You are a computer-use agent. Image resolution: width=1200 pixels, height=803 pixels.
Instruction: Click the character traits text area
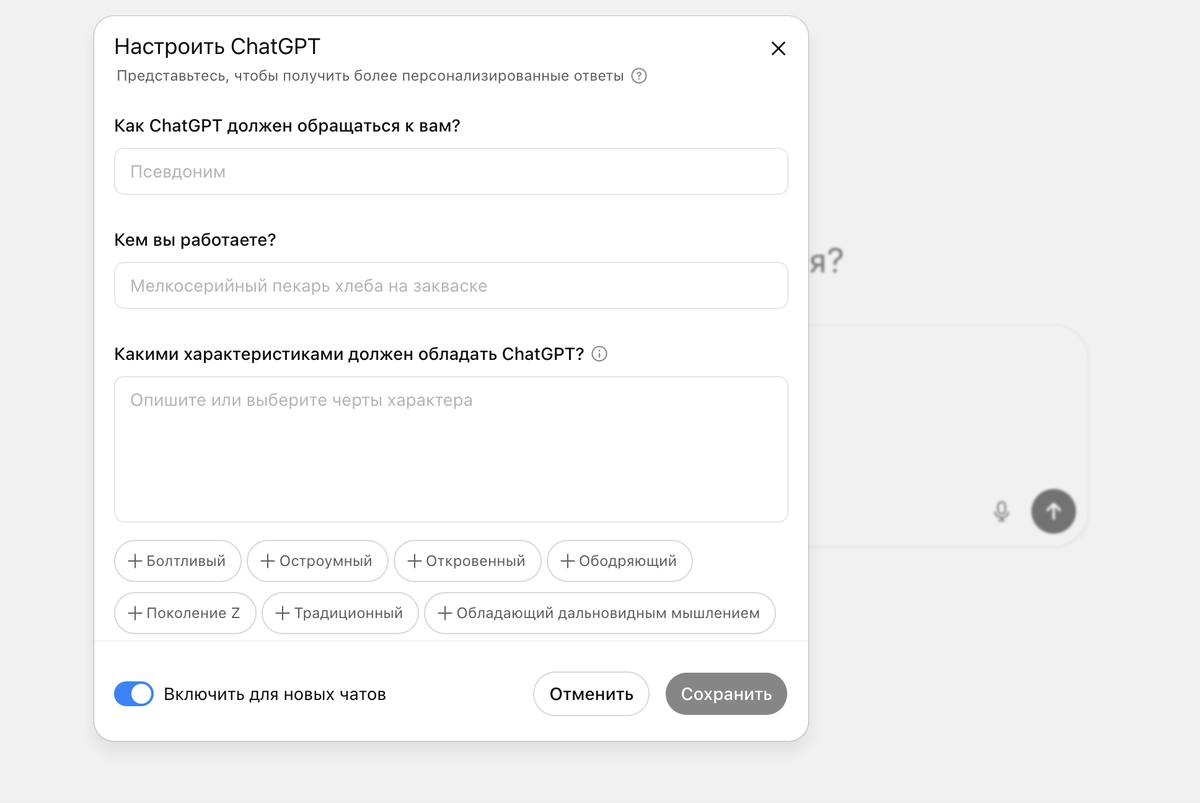point(451,449)
